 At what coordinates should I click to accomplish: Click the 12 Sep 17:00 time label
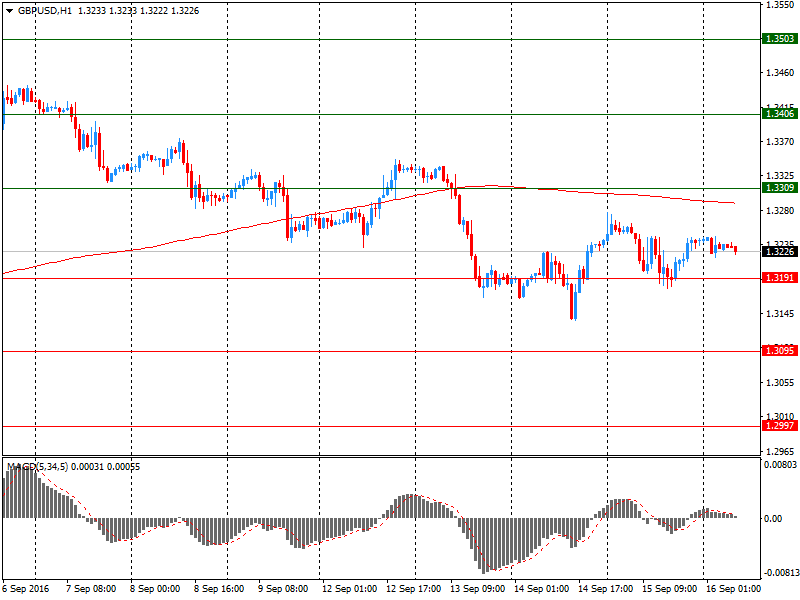coord(414,589)
